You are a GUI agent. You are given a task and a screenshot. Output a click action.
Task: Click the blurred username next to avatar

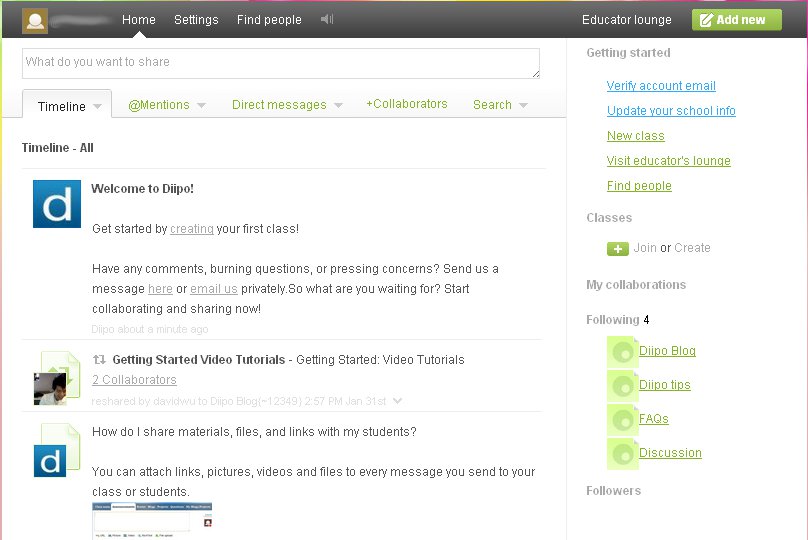pos(81,21)
